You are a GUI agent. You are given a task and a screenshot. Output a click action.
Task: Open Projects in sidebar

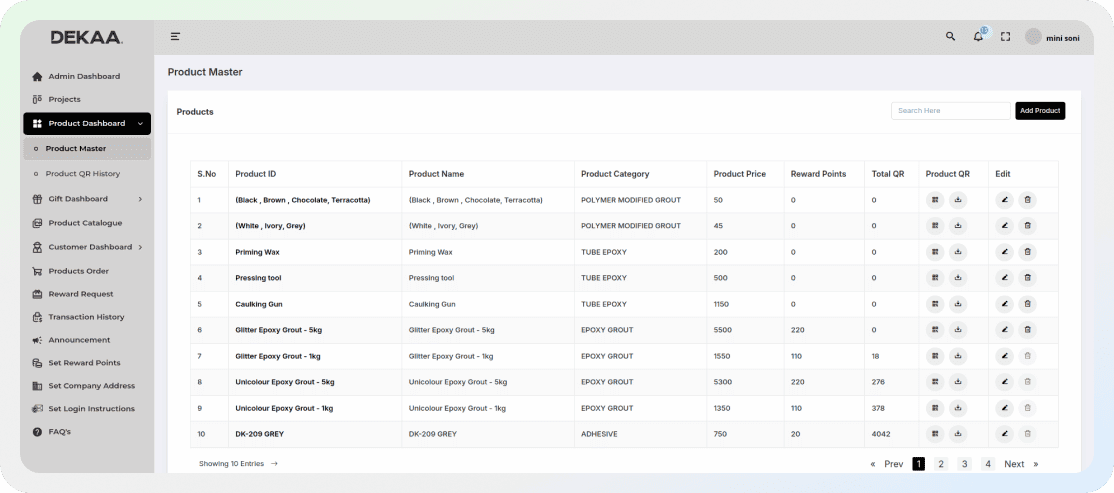pyautogui.click(x=57, y=99)
